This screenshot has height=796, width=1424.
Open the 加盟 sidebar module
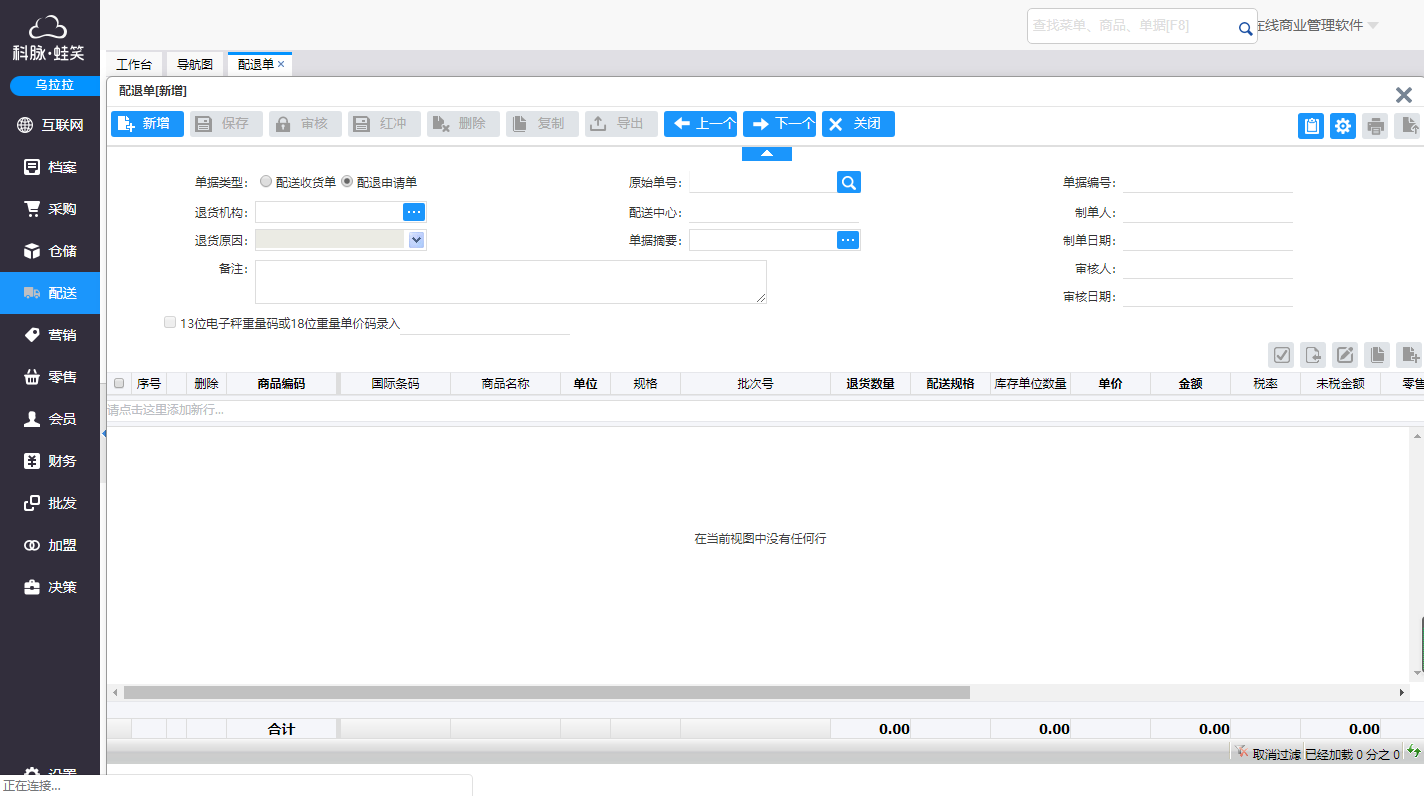tap(50, 545)
